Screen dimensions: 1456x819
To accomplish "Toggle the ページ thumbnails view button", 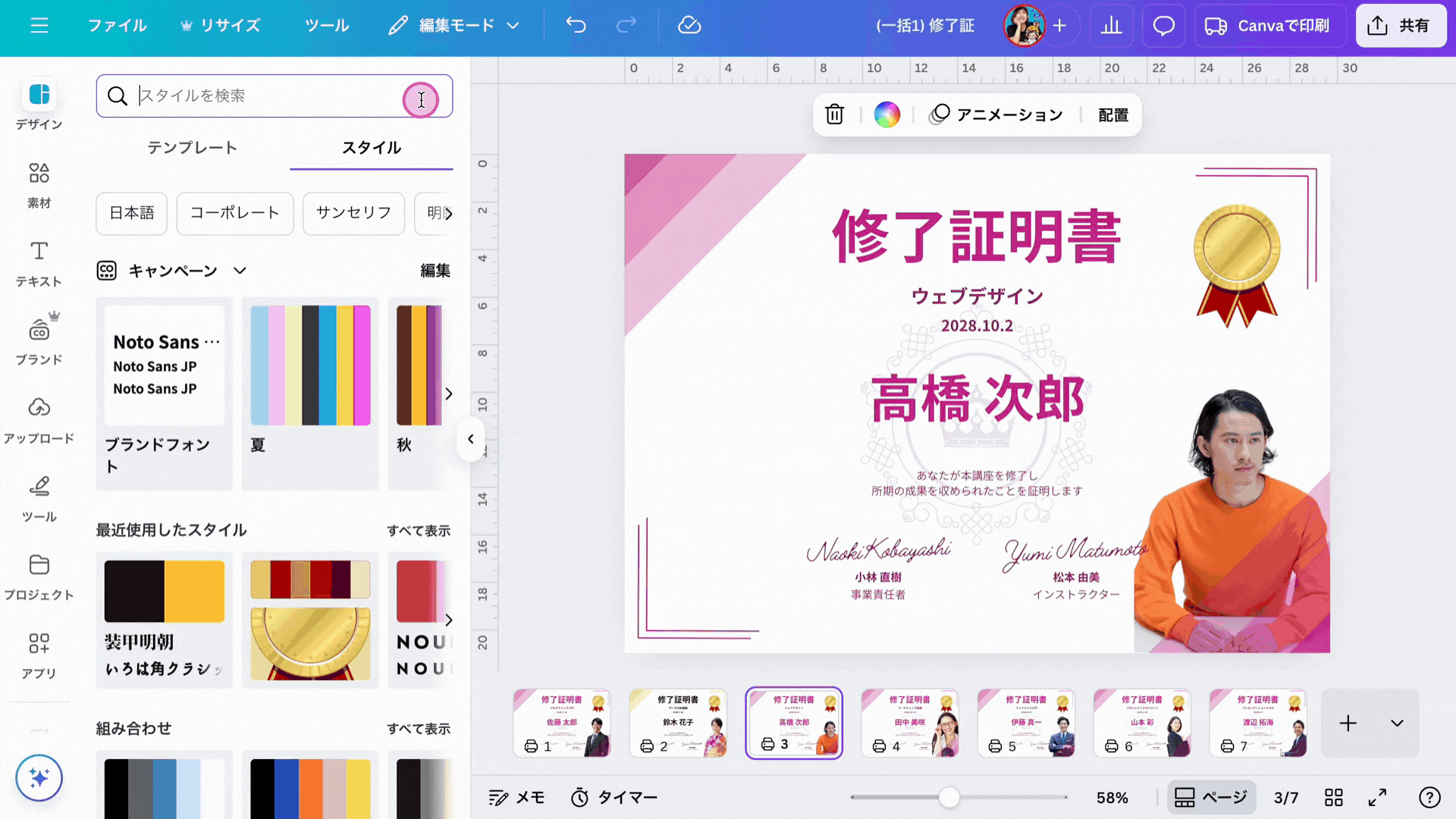I will (x=1211, y=797).
